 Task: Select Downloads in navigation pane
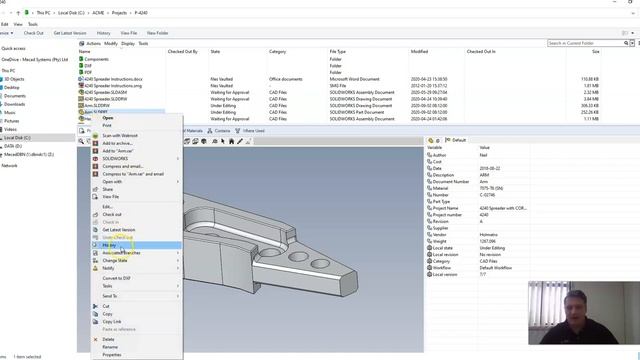(x=14, y=104)
